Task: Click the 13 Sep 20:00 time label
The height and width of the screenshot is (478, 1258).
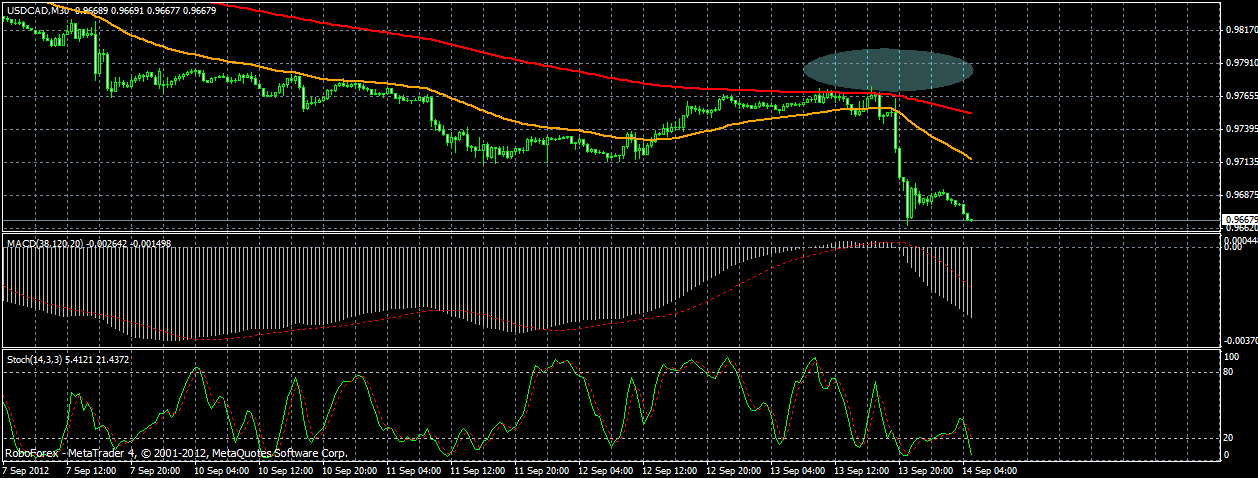Action: point(925,469)
